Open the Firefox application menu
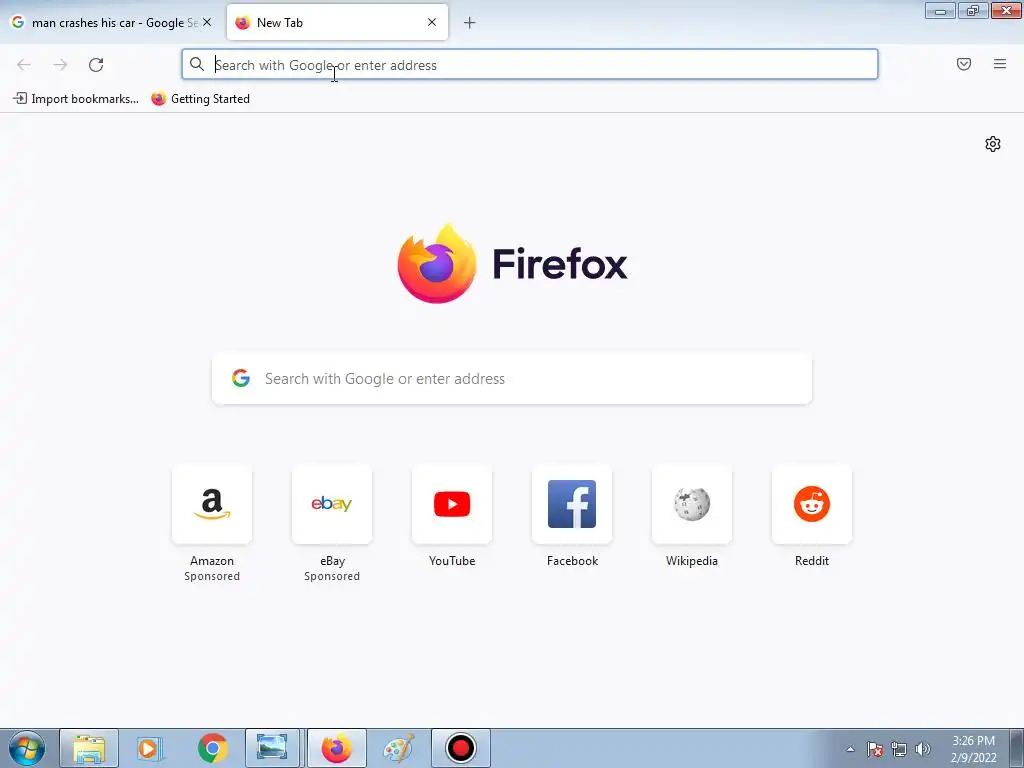1024x768 pixels. coord(1000,64)
